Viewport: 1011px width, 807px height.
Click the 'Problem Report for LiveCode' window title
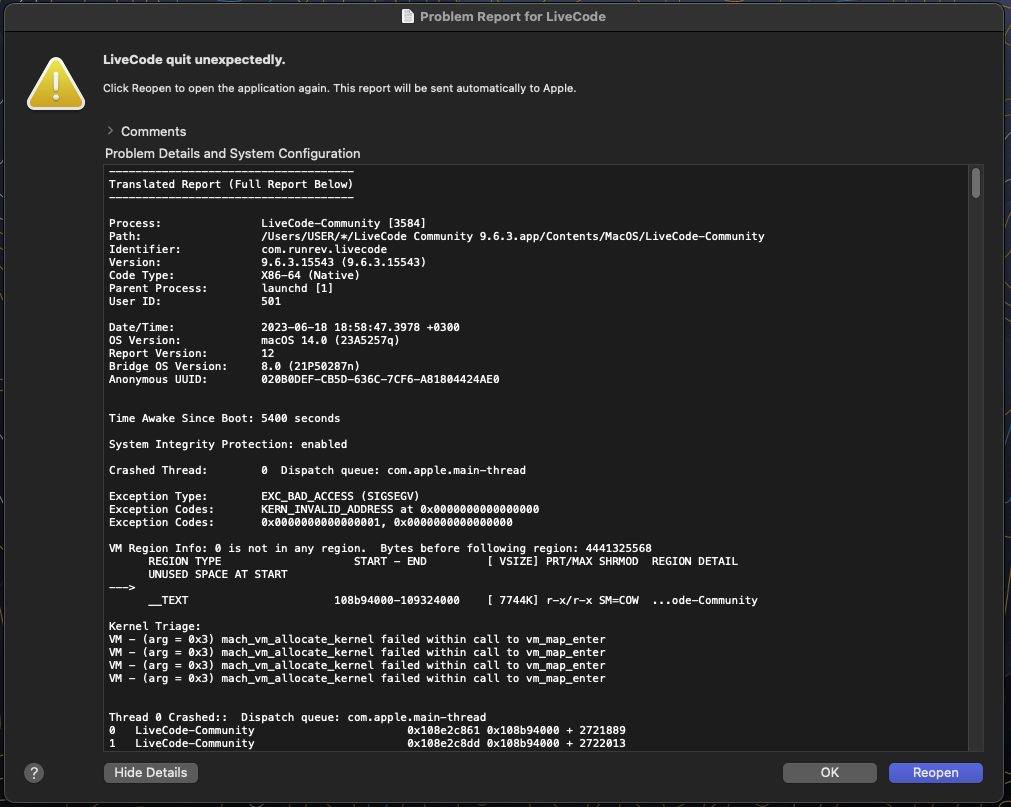tap(512, 16)
